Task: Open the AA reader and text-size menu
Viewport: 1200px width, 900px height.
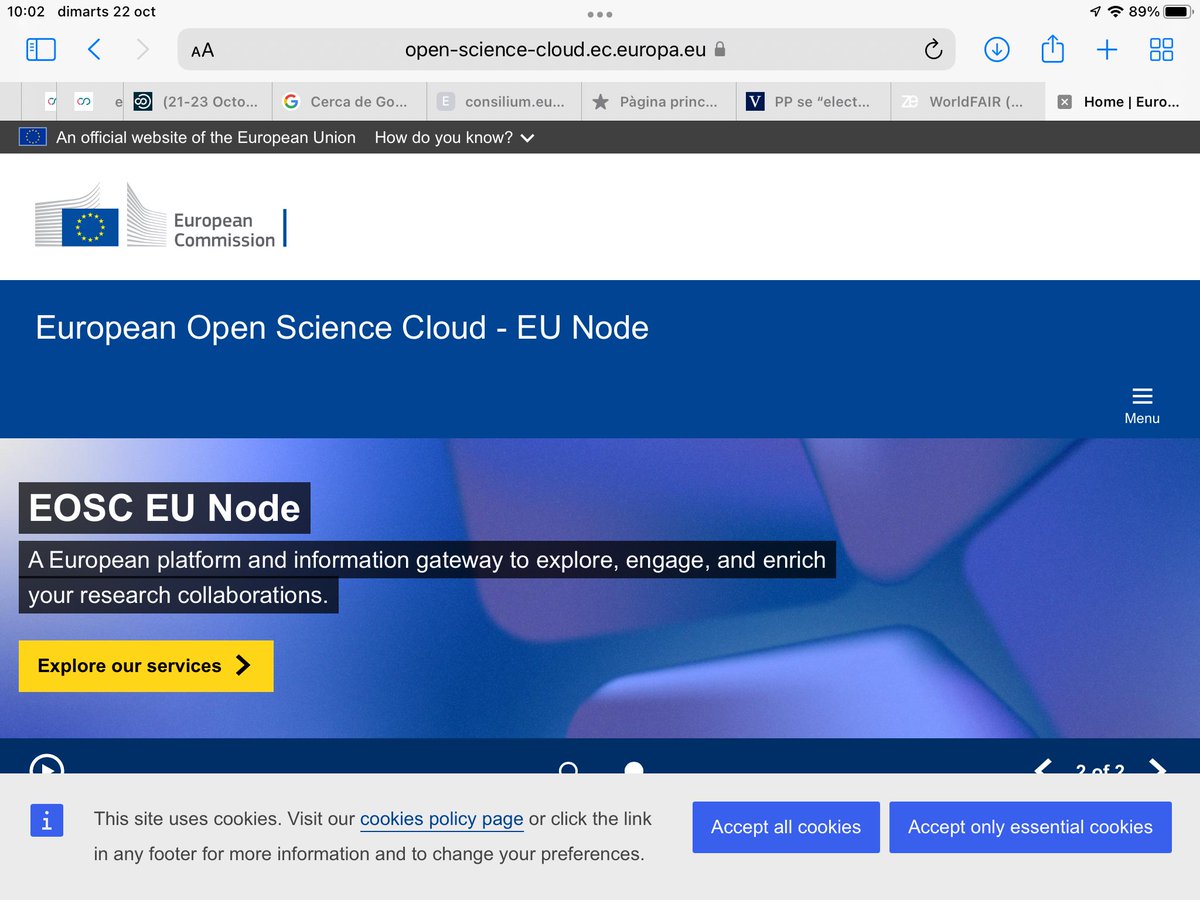Action: [202, 50]
